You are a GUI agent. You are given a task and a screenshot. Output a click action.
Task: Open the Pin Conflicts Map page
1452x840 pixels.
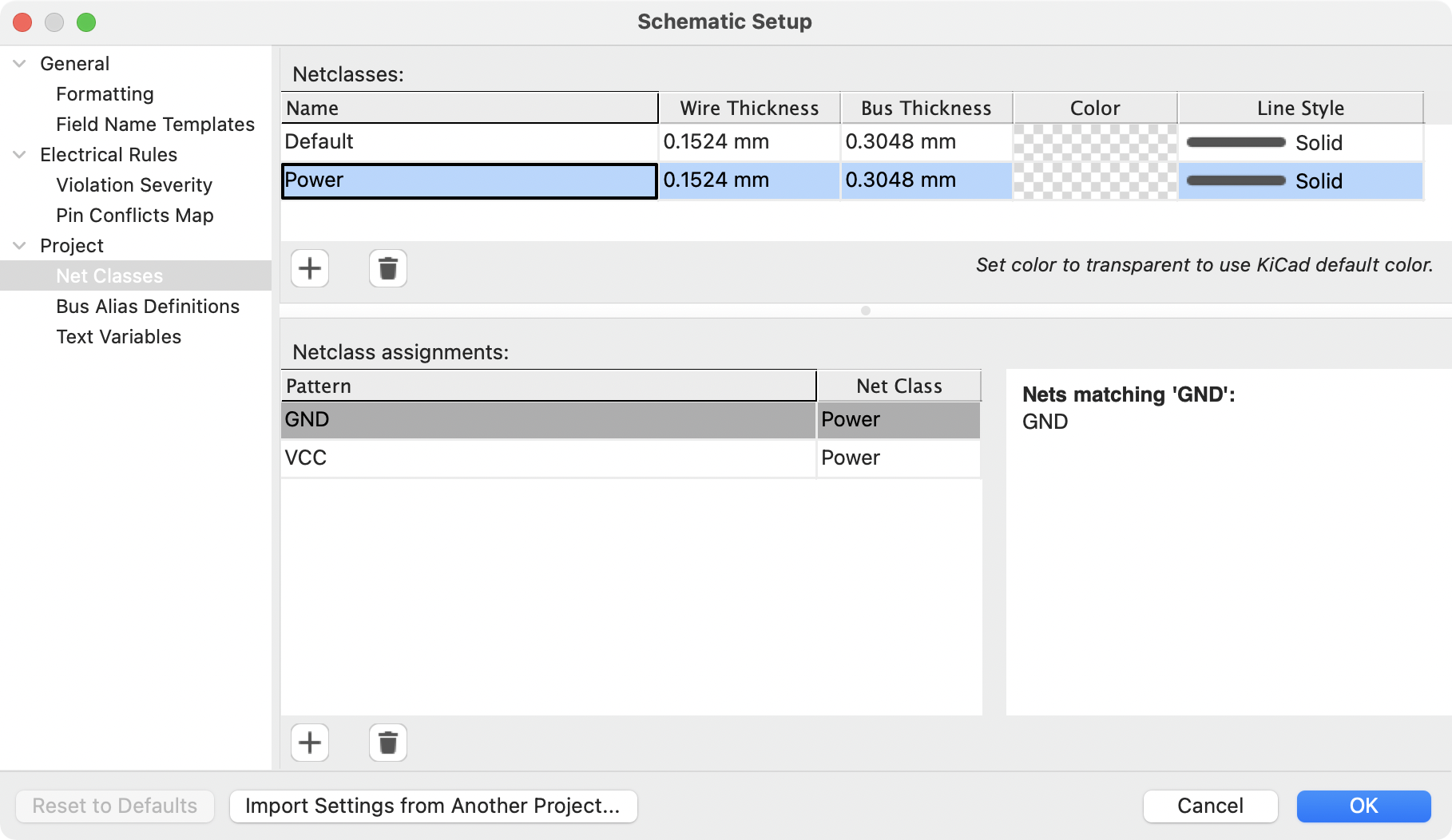point(134,215)
